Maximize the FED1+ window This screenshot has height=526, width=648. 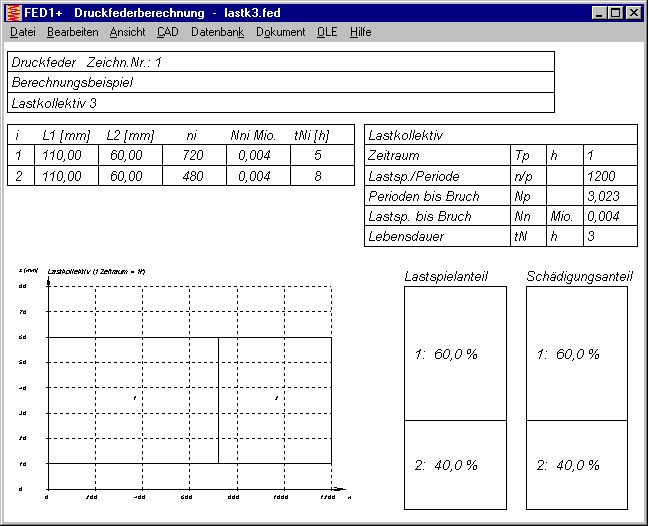(614, 13)
